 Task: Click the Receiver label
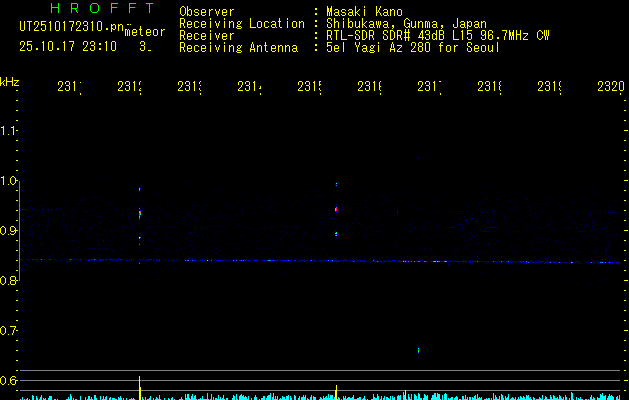coord(207,36)
